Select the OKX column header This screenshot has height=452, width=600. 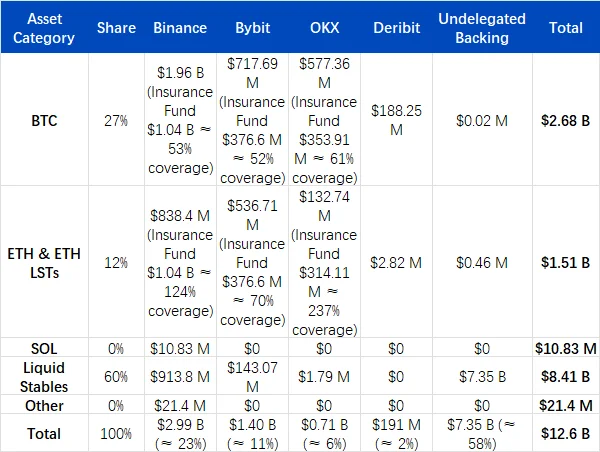[324, 29]
